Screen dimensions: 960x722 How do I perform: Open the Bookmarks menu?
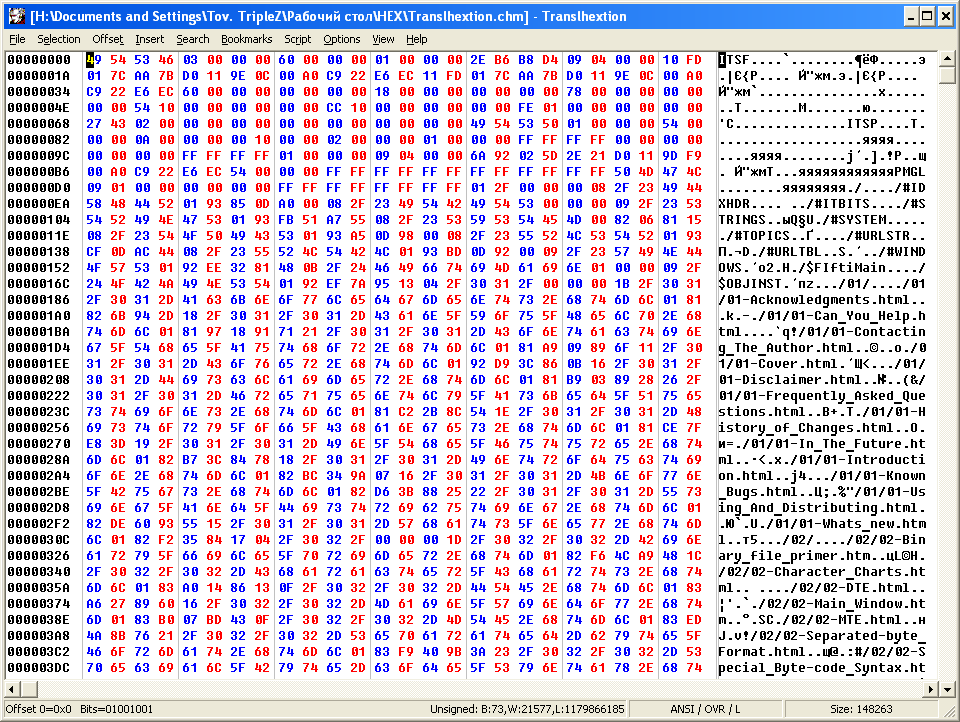(x=247, y=39)
